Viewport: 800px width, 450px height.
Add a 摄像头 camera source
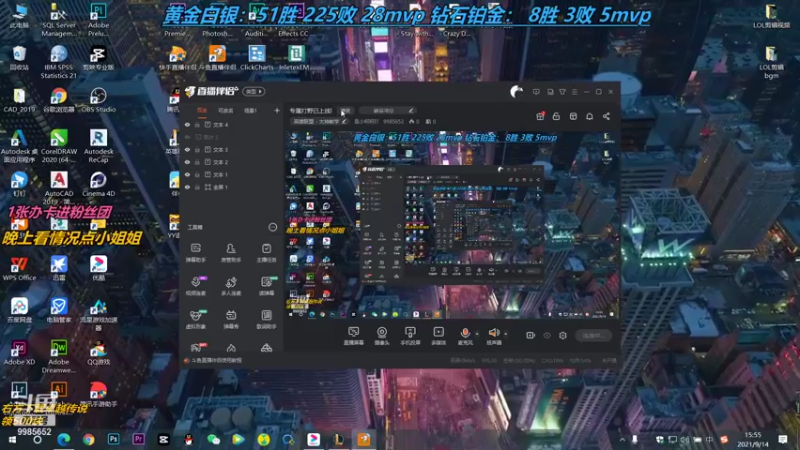coord(382,336)
